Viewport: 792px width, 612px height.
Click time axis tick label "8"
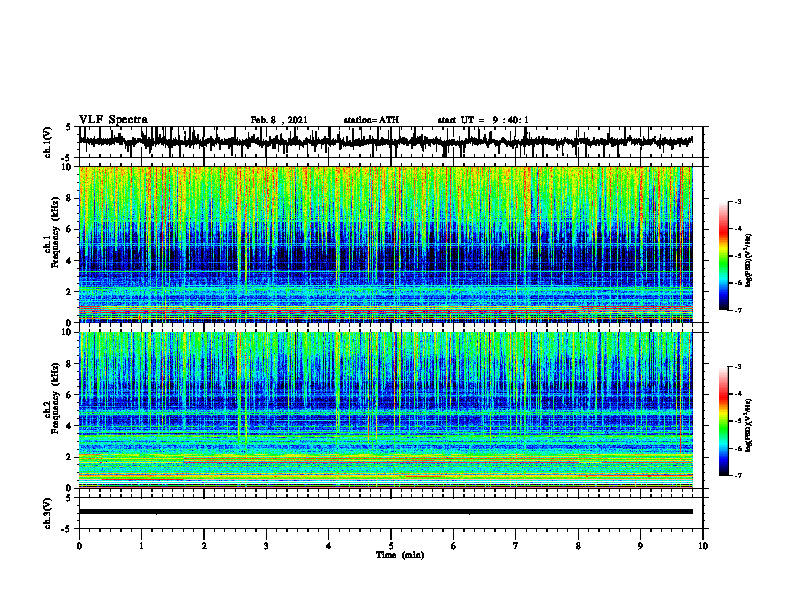[x=578, y=546]
